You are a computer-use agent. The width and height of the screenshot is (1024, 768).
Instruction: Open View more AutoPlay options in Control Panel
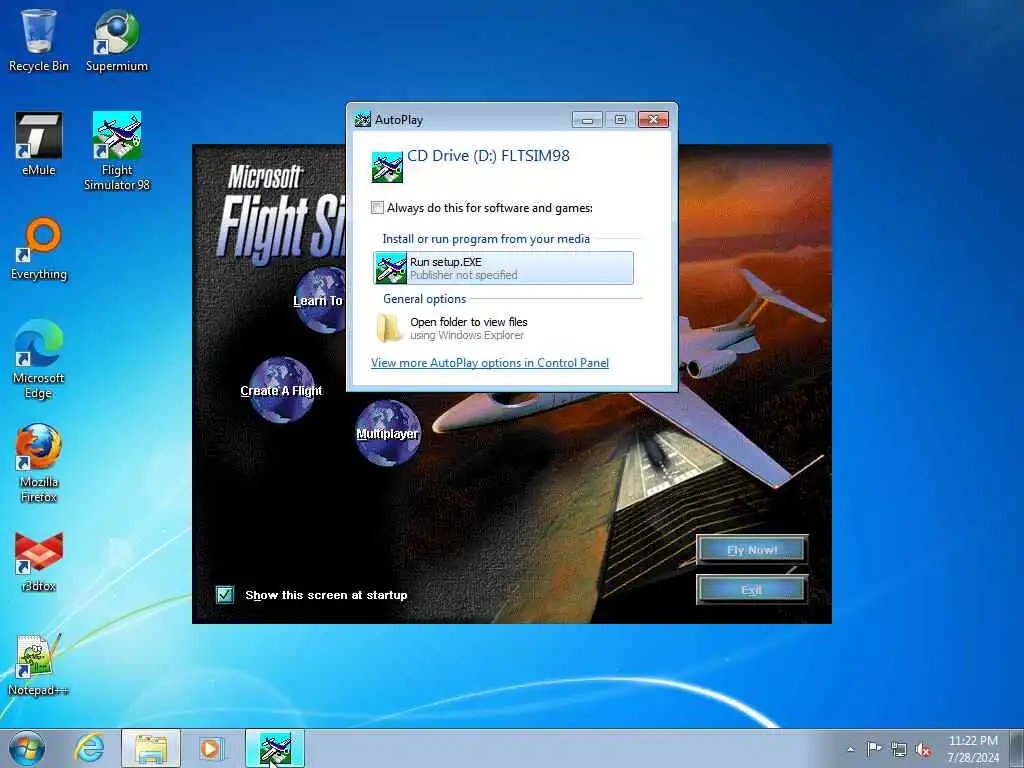490,362
